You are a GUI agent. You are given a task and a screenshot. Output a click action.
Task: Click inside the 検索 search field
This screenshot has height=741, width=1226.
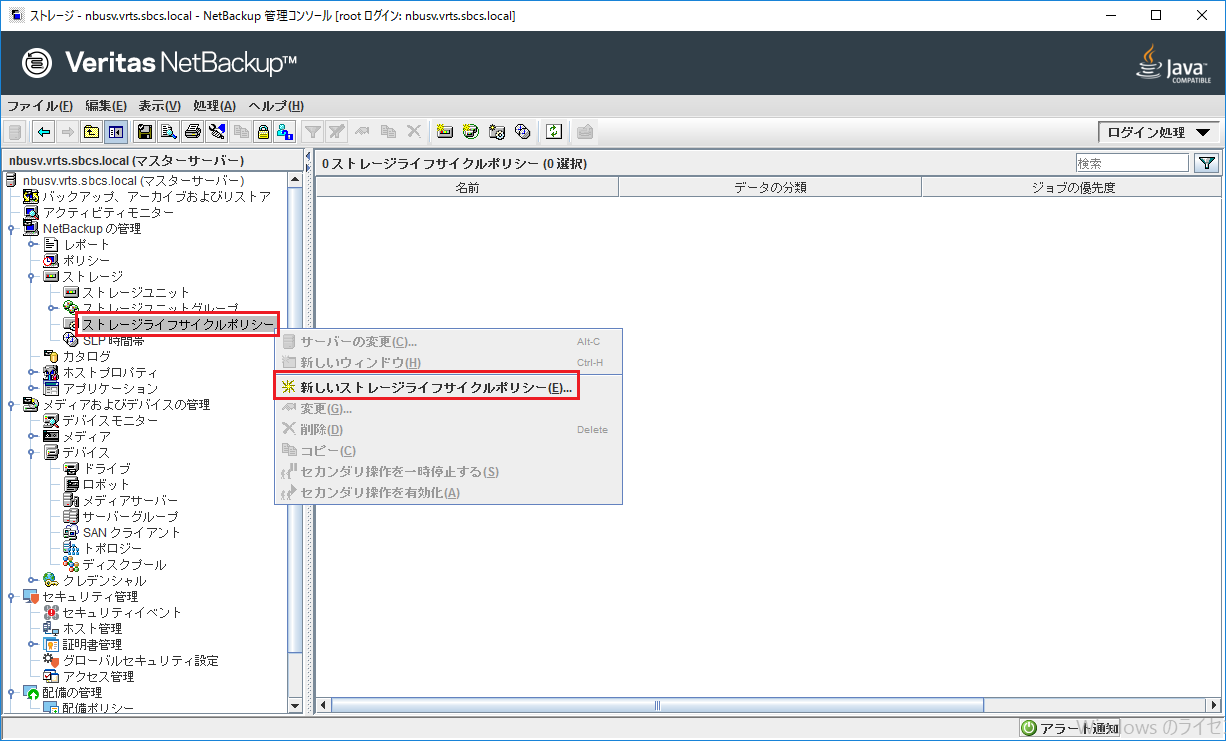1132,163
